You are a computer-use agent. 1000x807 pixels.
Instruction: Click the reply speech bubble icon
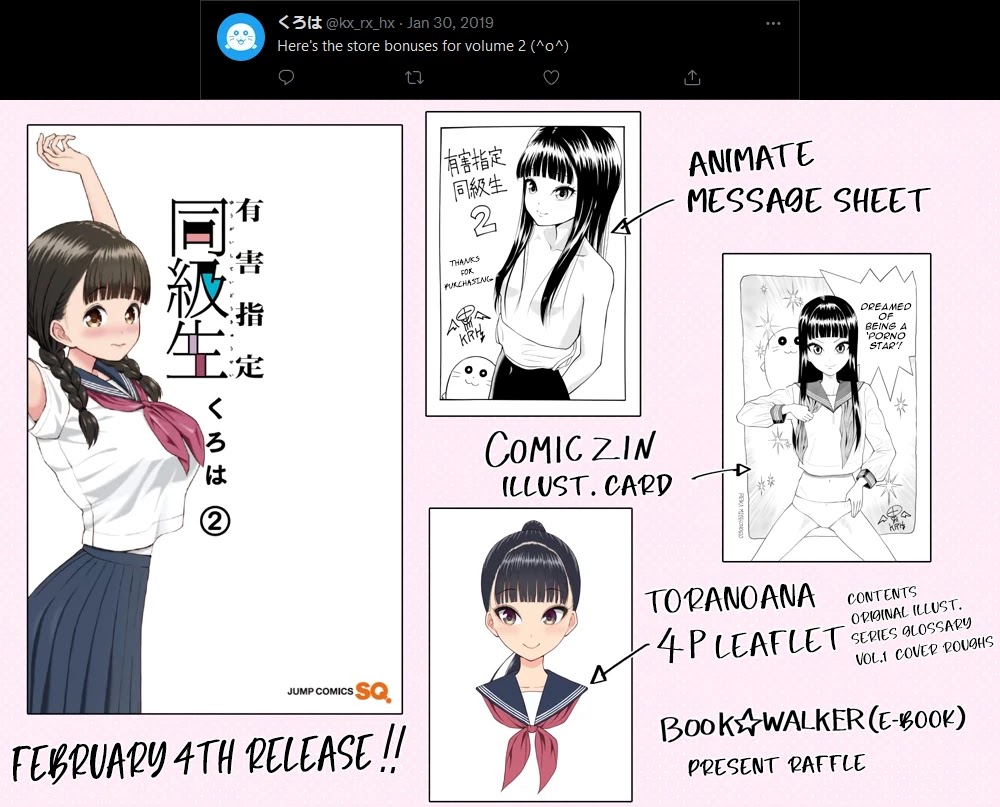pos(286,77)
